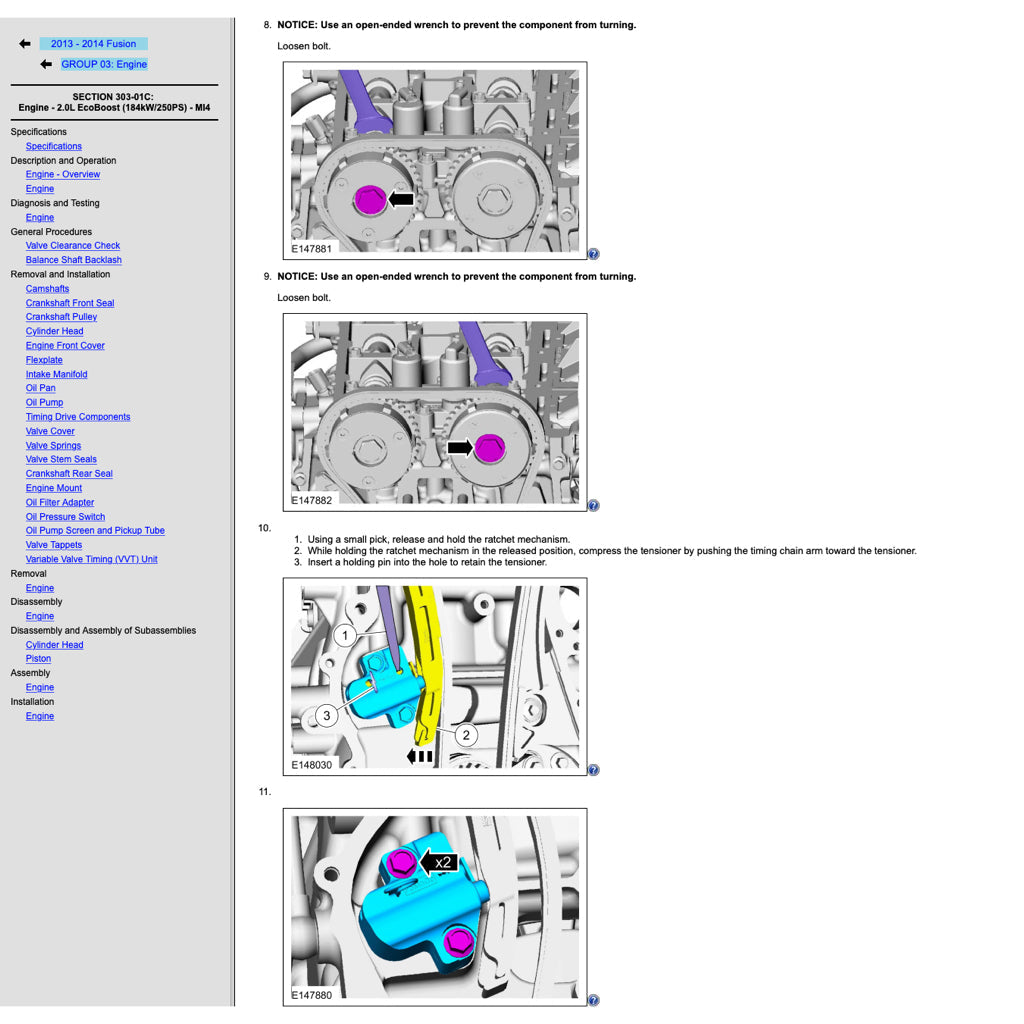The height and width of the screenshot is (1024, 1024).
Task: Click the tensioner illustration E148030
Action: click(x=435, y=675)
